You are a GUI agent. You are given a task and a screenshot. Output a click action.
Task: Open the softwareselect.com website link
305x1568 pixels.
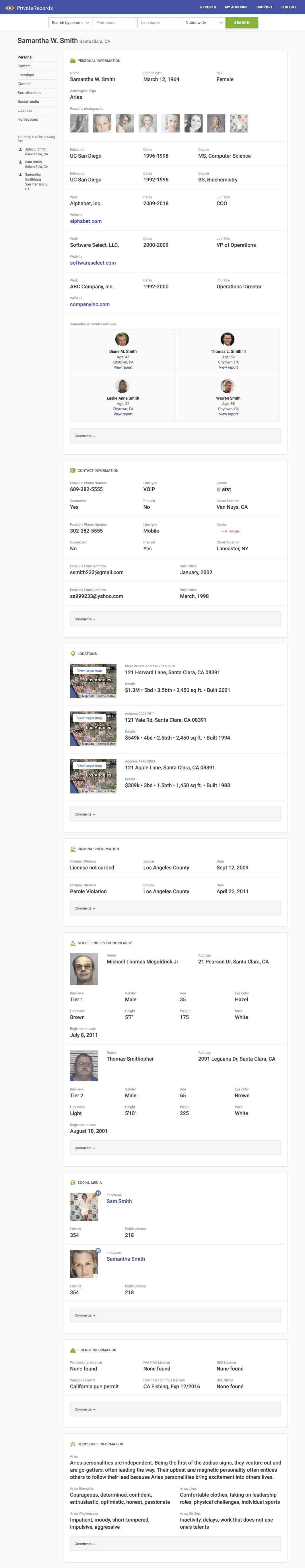coord(93,263)
